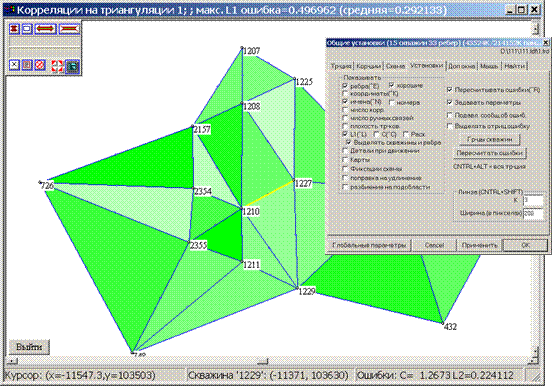Click the Пересчитать ошибки button

490,153
